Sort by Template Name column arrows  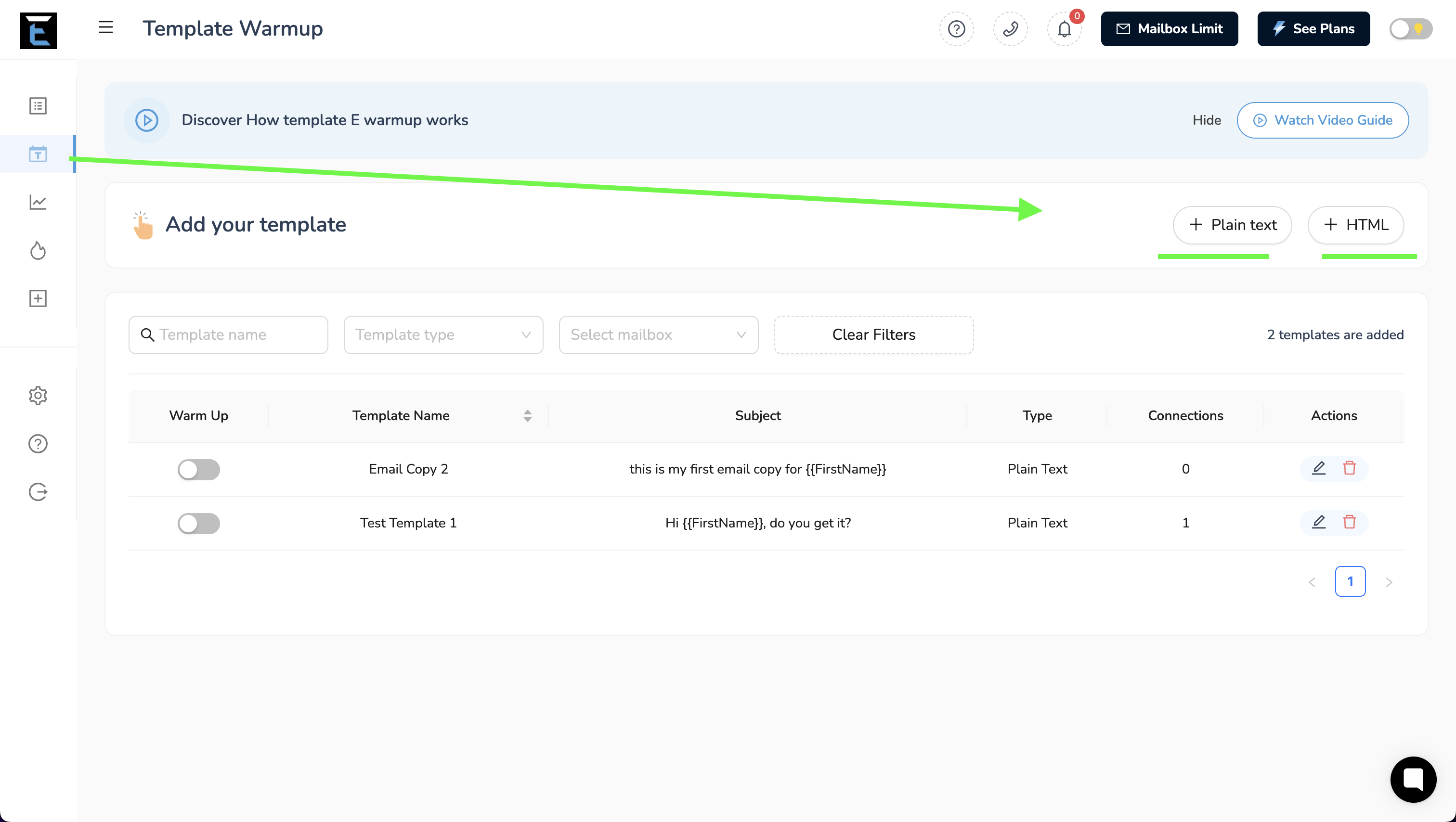(527, 416)
